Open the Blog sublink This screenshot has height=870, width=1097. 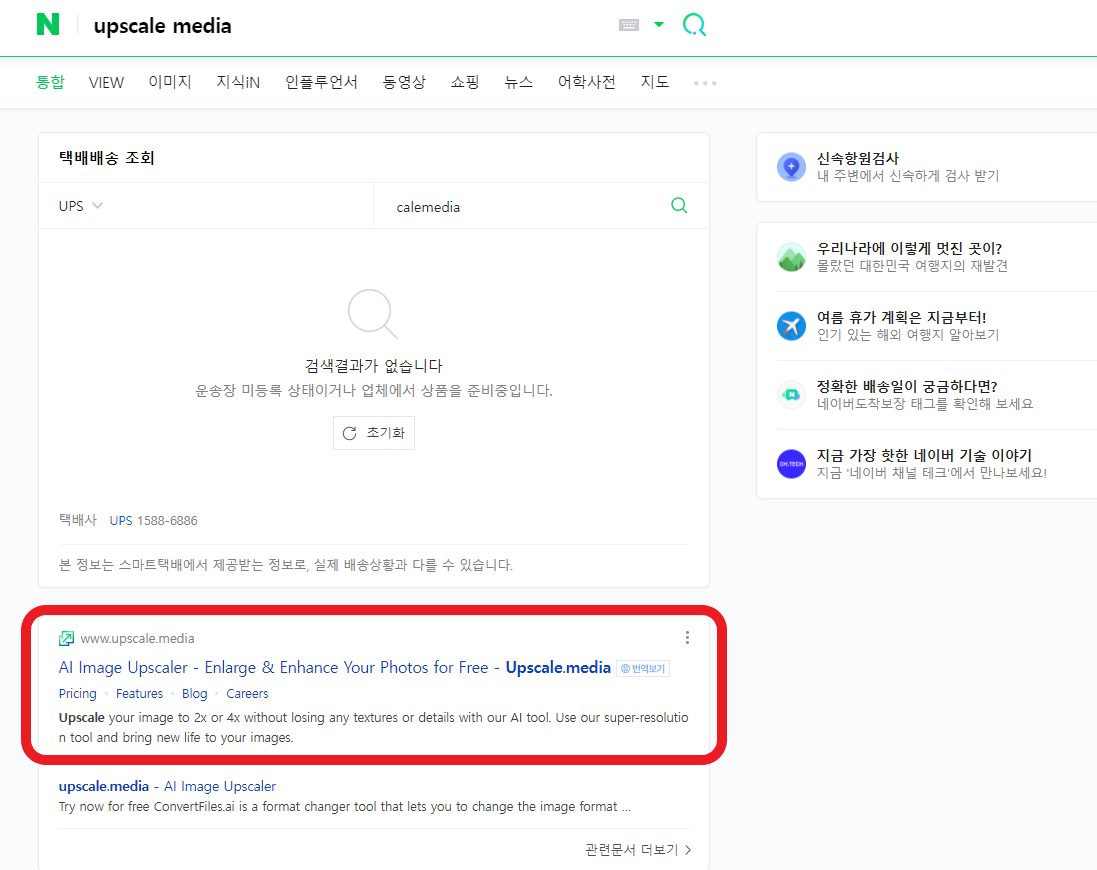(x=194, y=694)
